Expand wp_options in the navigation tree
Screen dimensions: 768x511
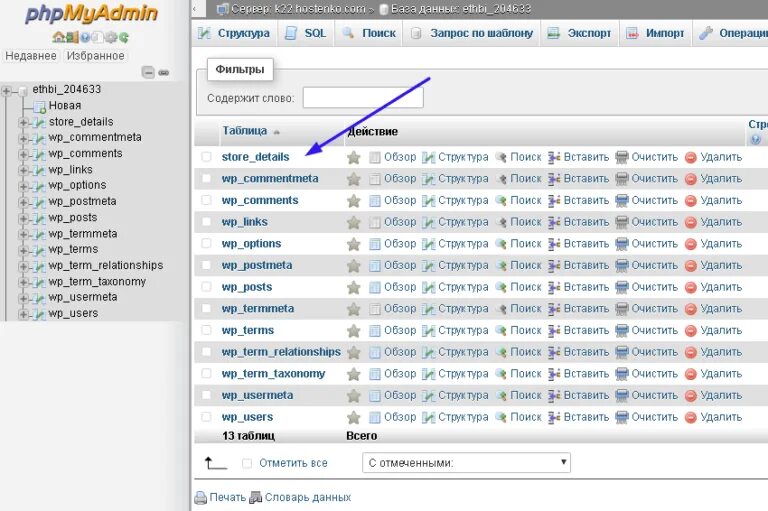[23, 186]
